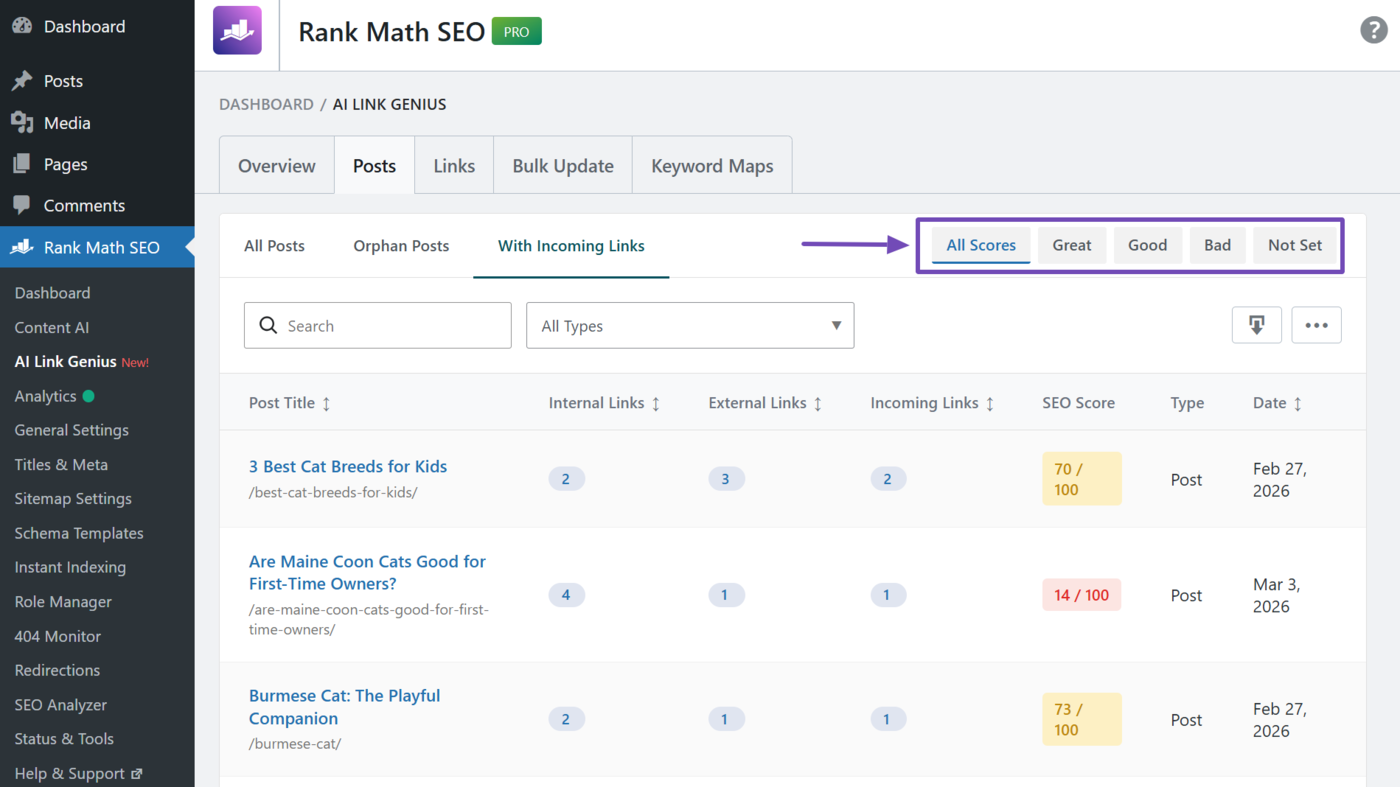This screenshot has height=787, width=1400.
Task: Open '3 Best Cat Breeds for Kids' post
Action: pyautogui.click(x=348, y=466)
